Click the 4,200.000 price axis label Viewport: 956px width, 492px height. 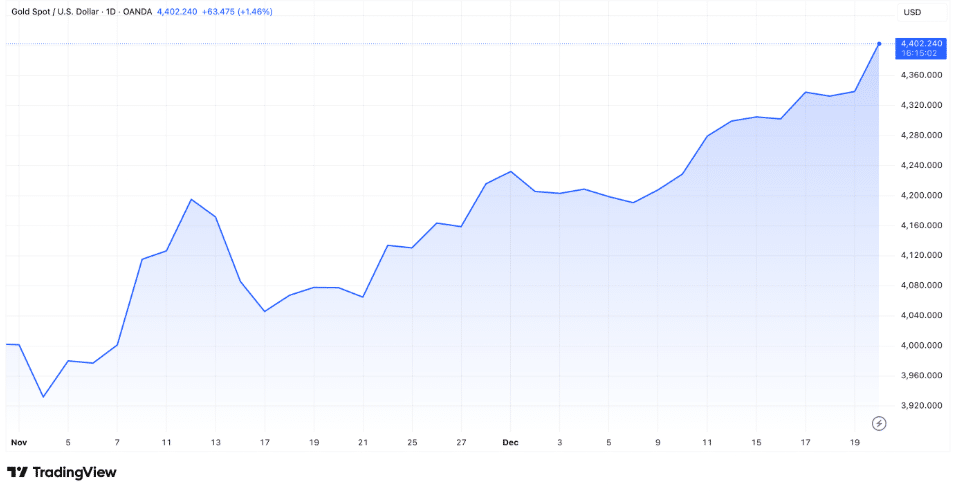coord(919,195)
